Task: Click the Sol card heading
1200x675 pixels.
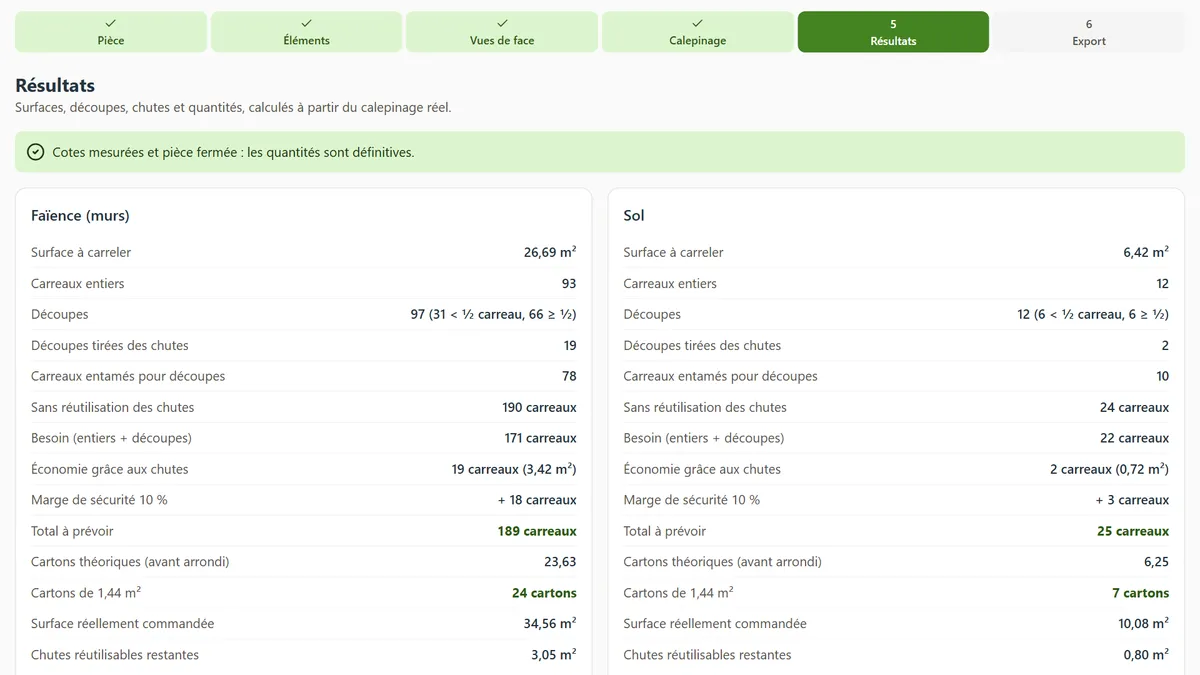Action: point(634,215)
